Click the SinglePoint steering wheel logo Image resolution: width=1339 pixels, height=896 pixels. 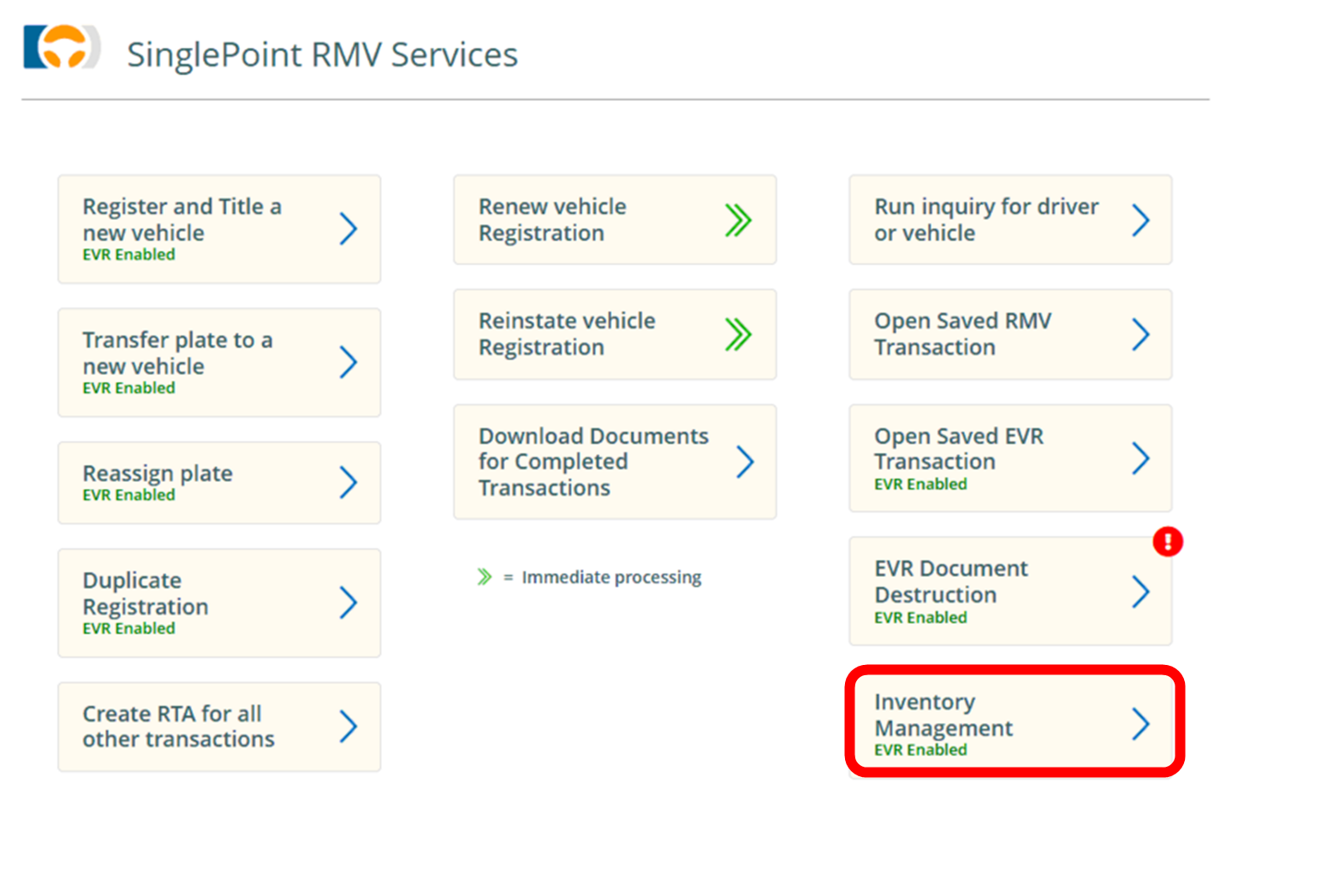[62, 47]
